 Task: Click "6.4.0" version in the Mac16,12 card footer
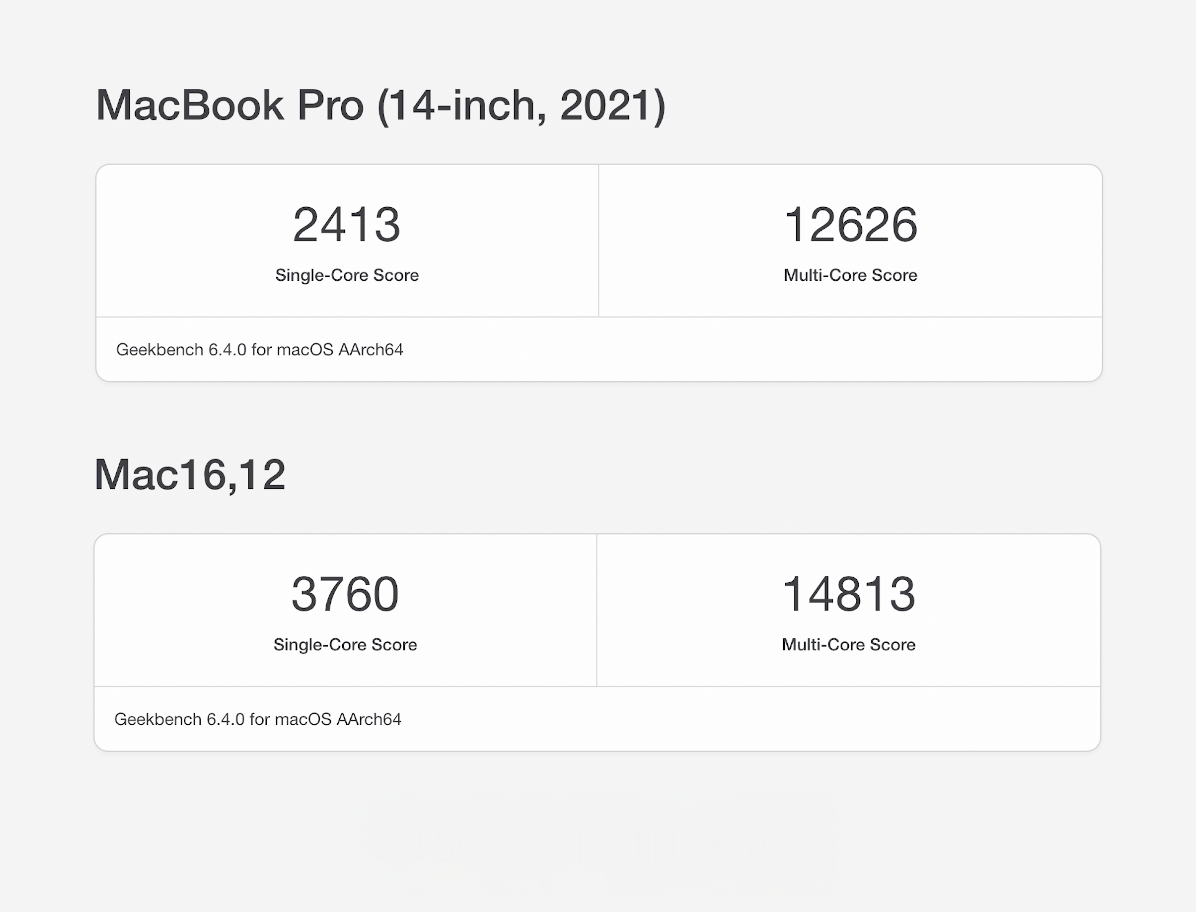[x=226, y=719]
